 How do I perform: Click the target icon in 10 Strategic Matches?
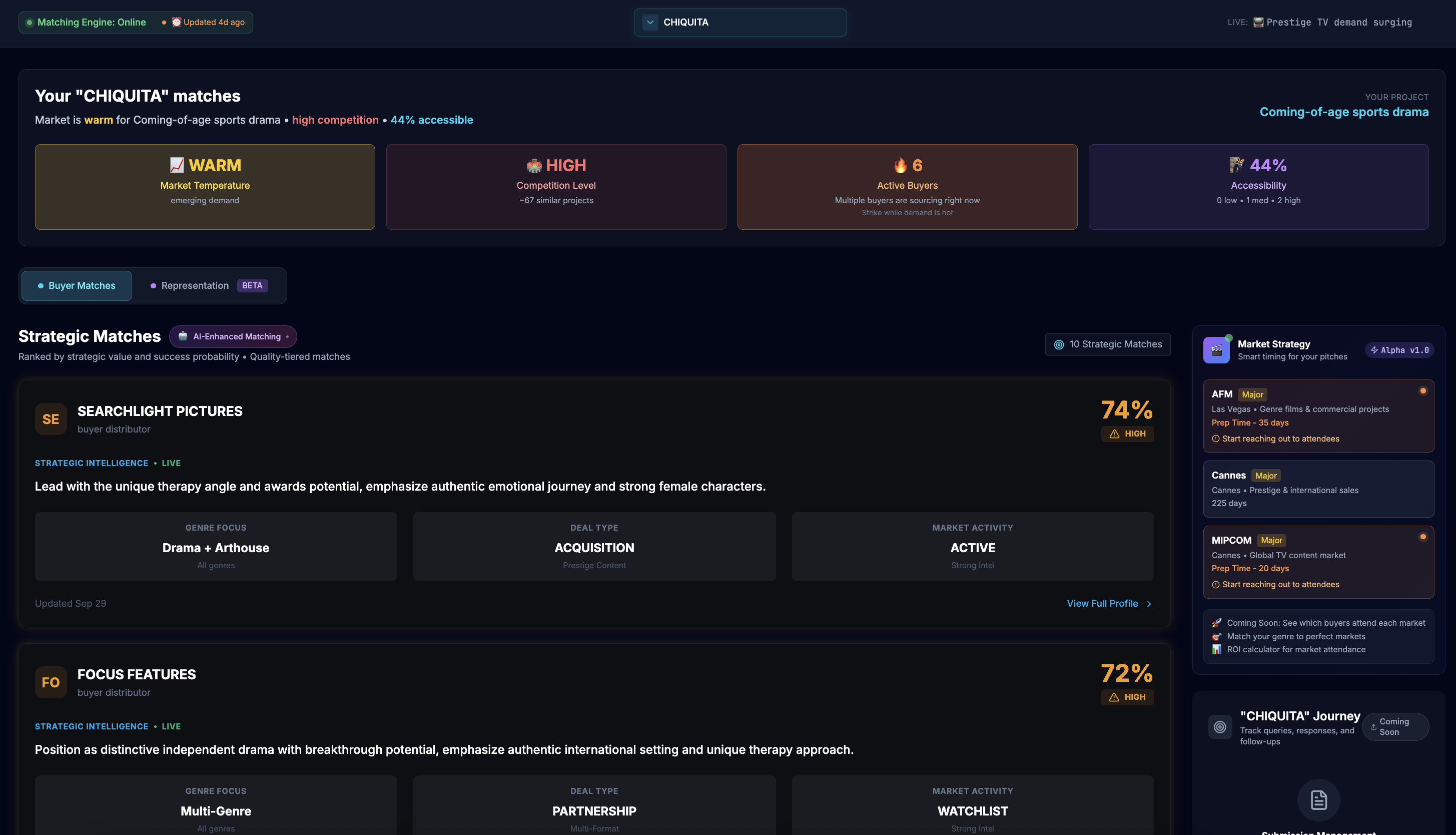[1059, 345]
